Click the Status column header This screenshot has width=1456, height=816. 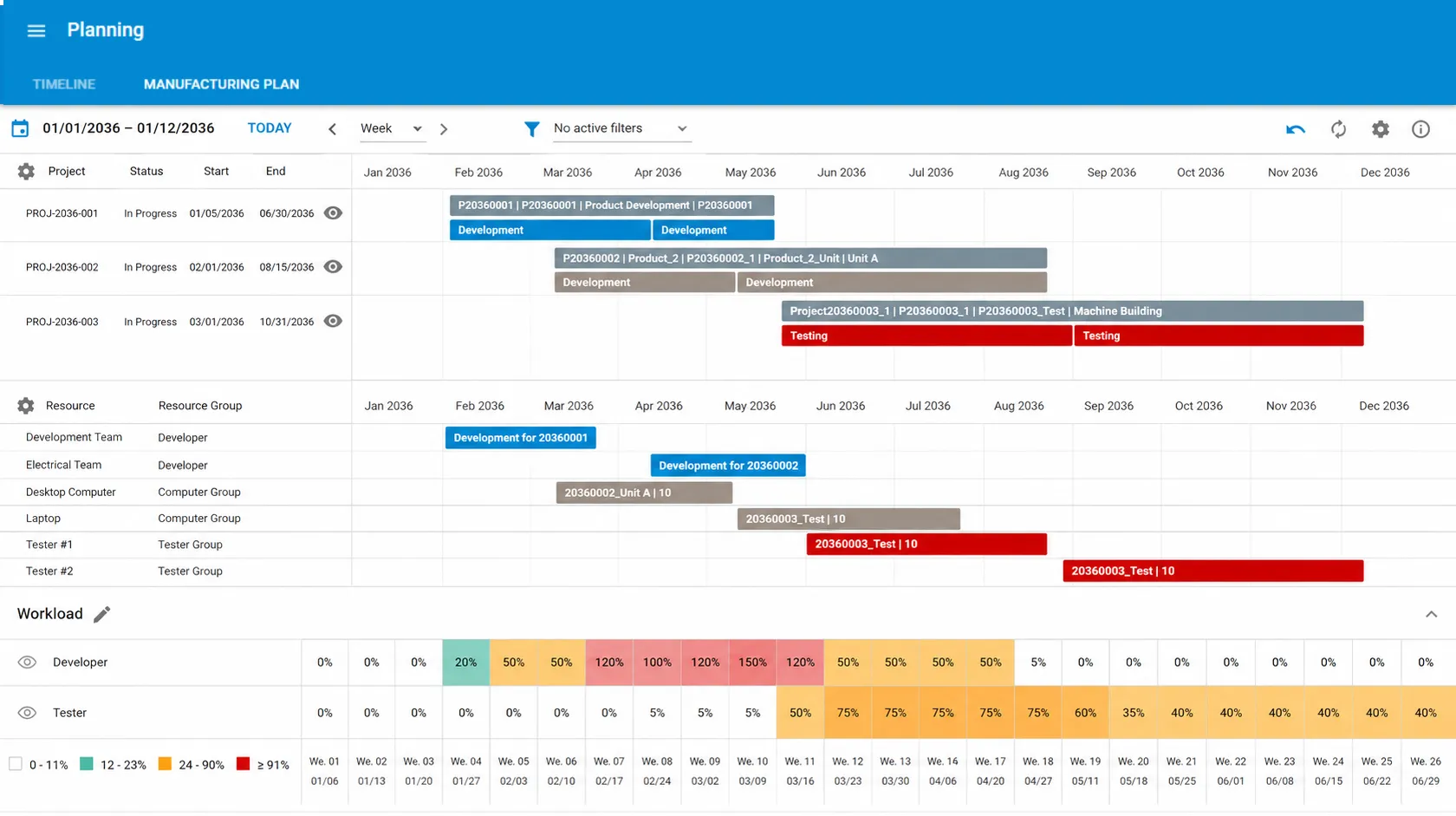(146, 172)
